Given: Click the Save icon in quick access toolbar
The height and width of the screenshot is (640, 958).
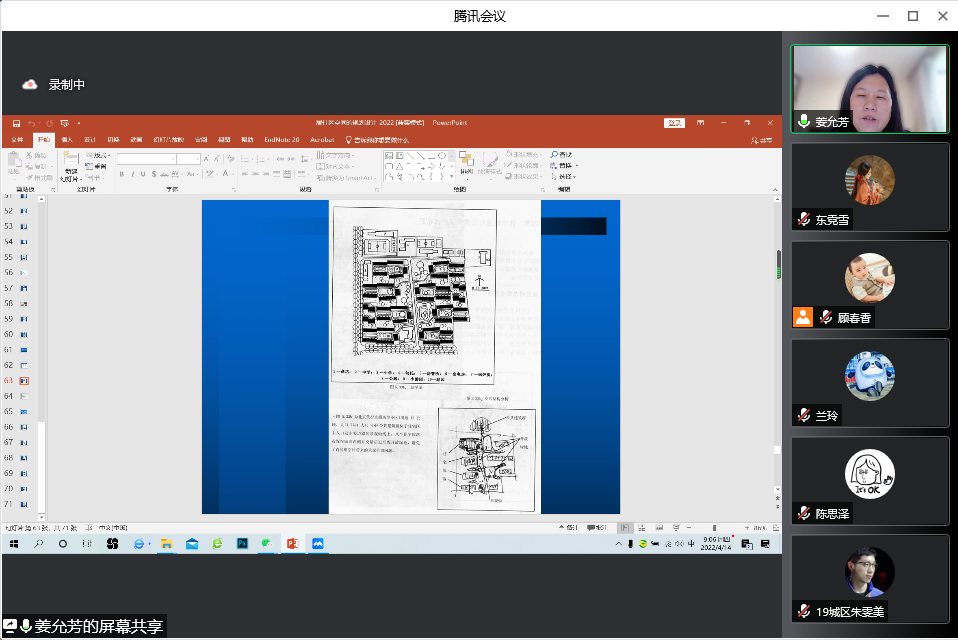Looking at the screenshot, I should pos(17,123).
